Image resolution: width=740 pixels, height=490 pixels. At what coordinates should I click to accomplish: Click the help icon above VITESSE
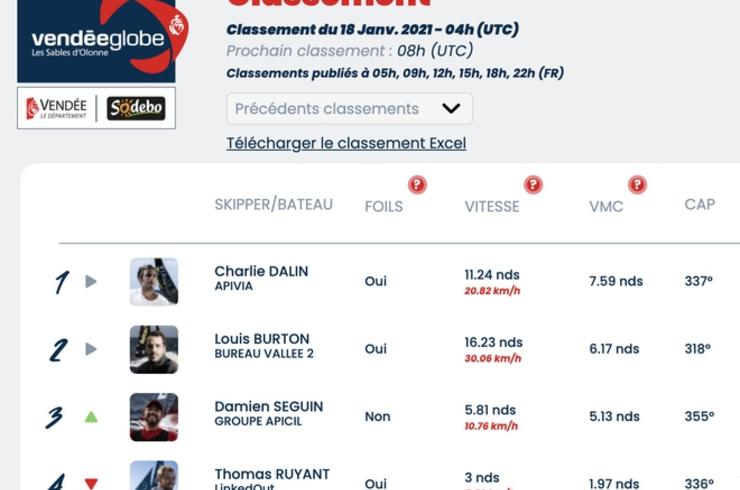click(533, 184)
